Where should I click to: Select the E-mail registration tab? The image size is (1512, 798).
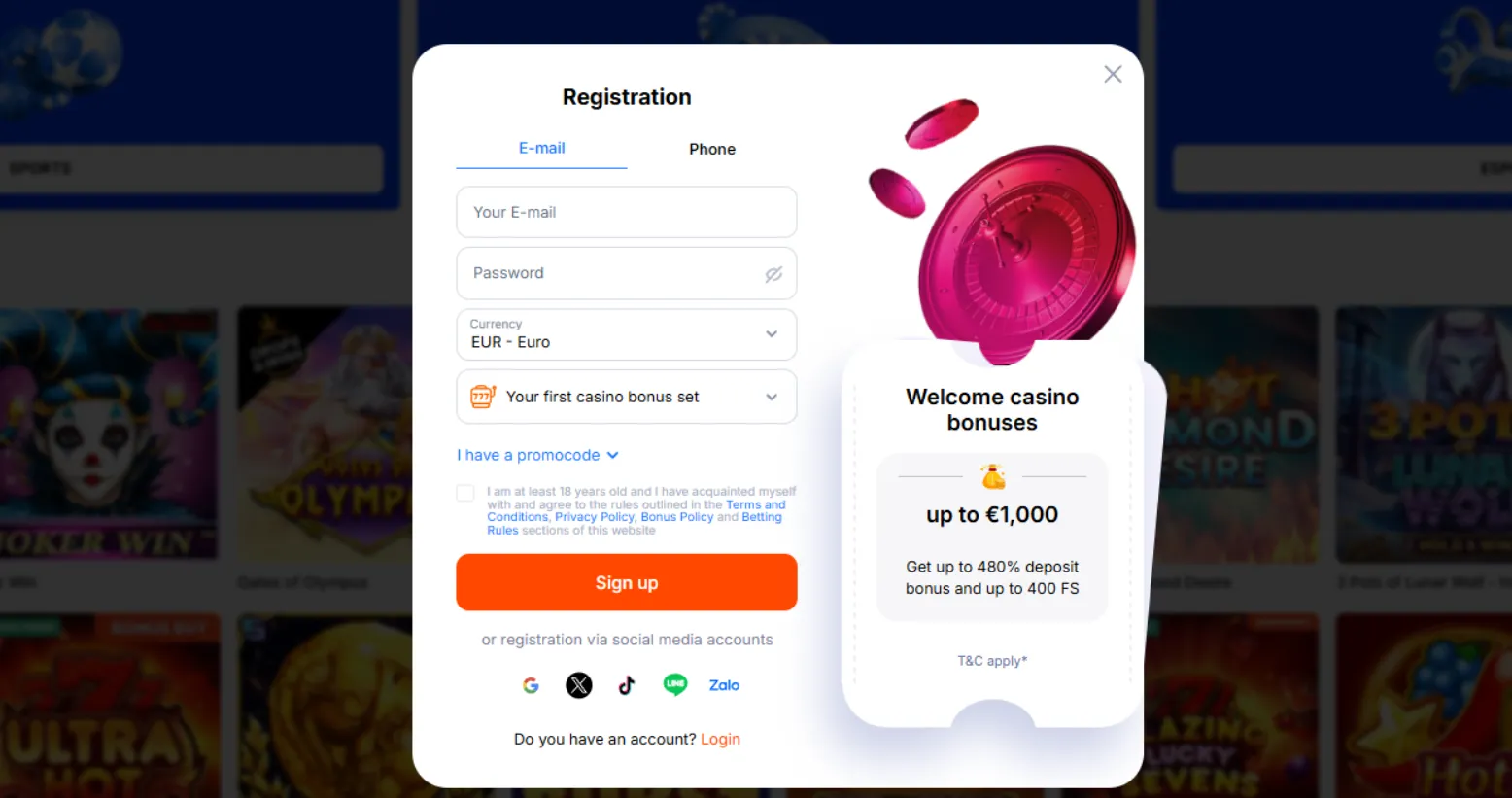coord(541,148)
